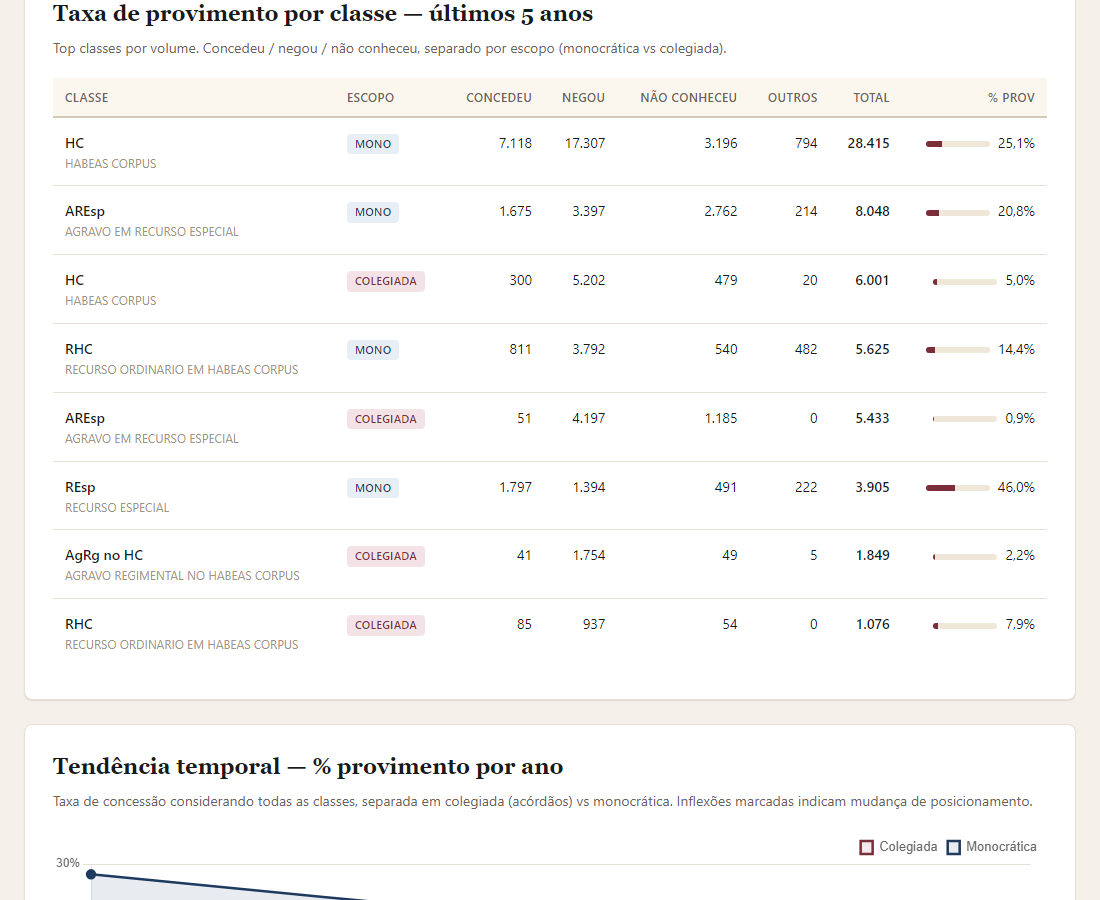Select the MONO badge in the REsp row
The height and width of the screenshot is (900, 1100).
[373, 488]
